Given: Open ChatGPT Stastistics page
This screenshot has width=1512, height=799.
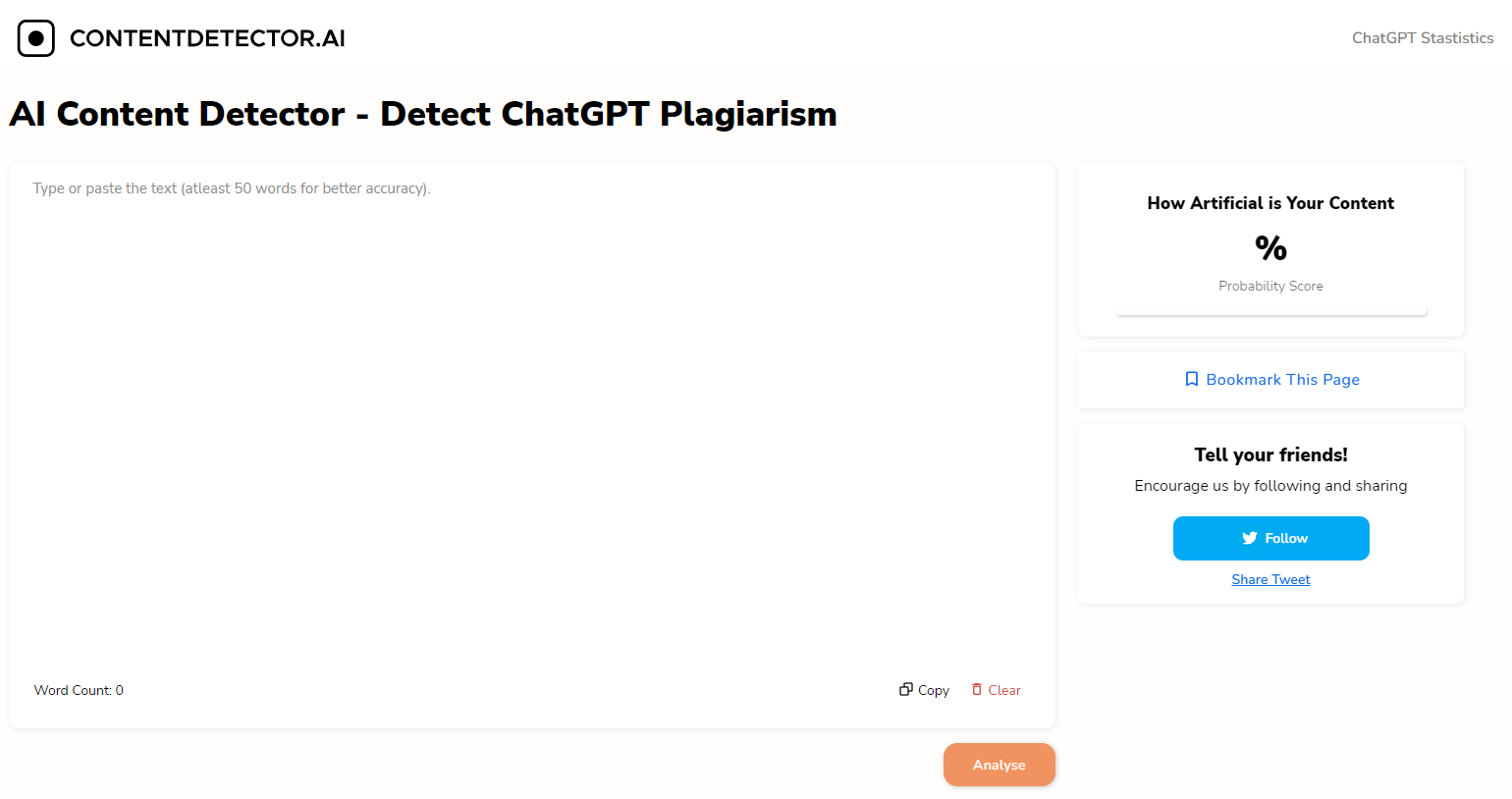Looking at the screenshot, I should (1423, 37).
